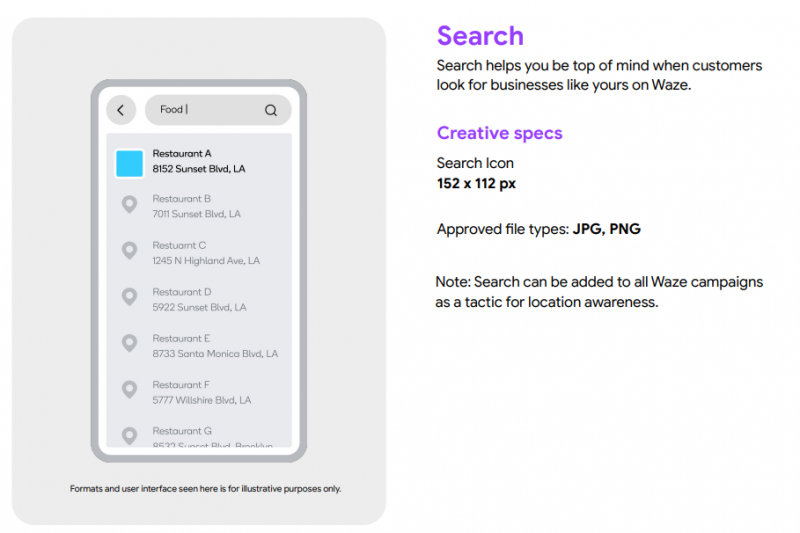The width and height of the screenshot is (800, 533).
Task: Click the 5777 Willshire Blvd address
Action: click(202, 400)
